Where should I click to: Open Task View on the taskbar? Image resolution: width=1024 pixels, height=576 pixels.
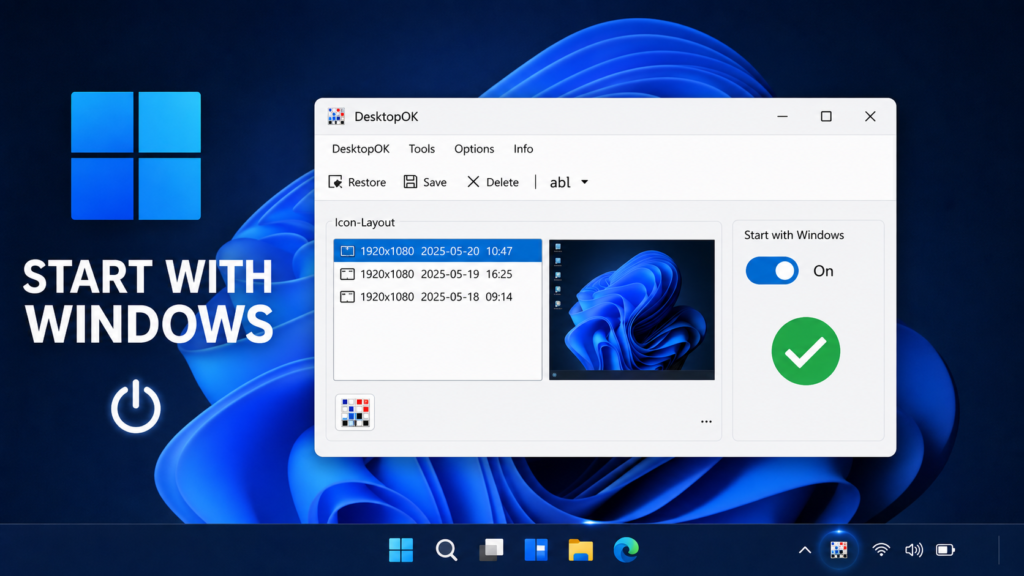coord(491,550)
